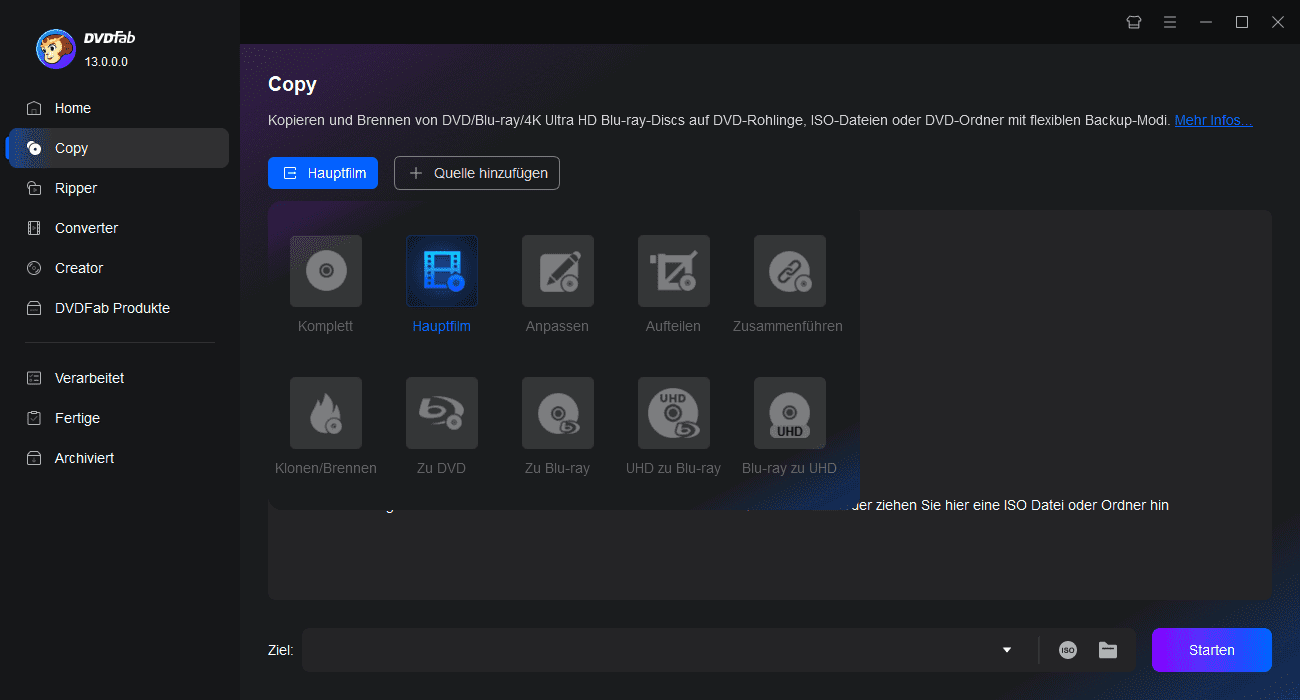Open the hamburger menu in title bar
This screenshot has width=1300, height=700.
coord(1170,22)
